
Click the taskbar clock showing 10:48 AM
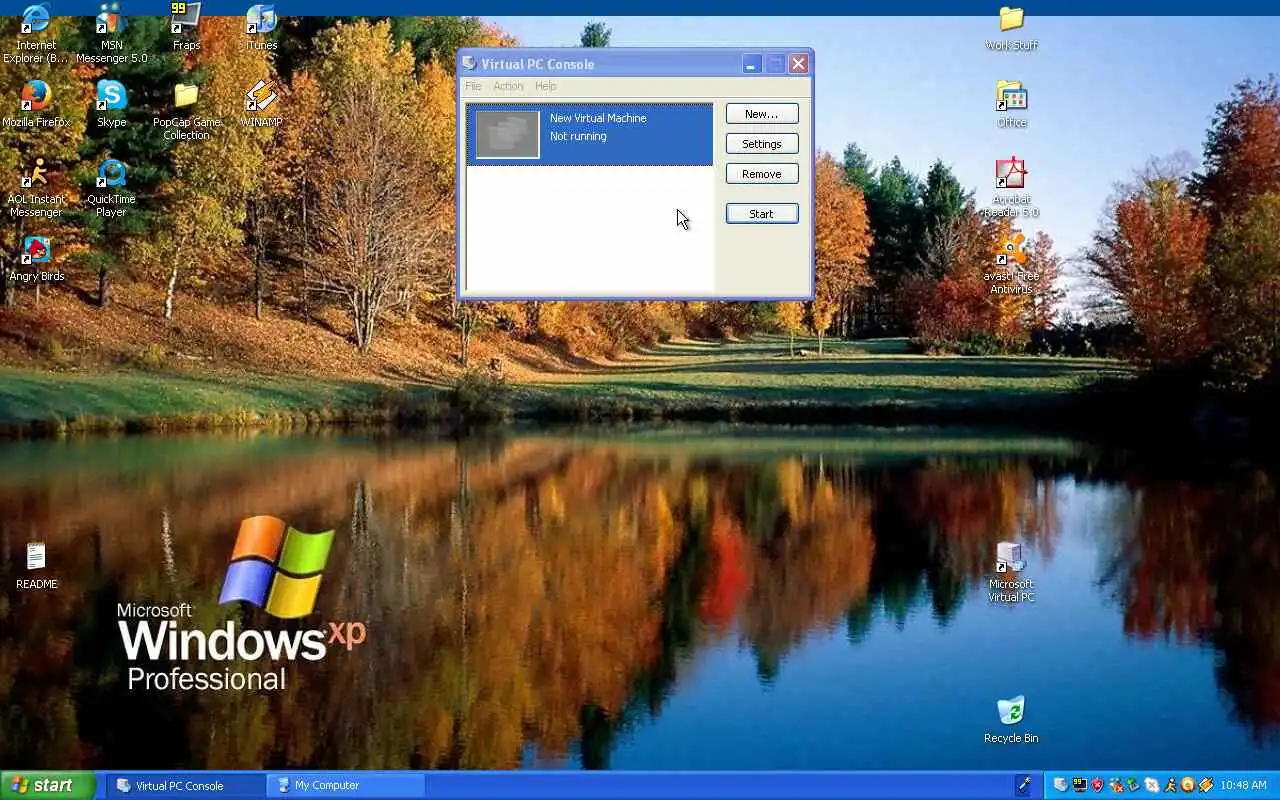pos(1243,785)
